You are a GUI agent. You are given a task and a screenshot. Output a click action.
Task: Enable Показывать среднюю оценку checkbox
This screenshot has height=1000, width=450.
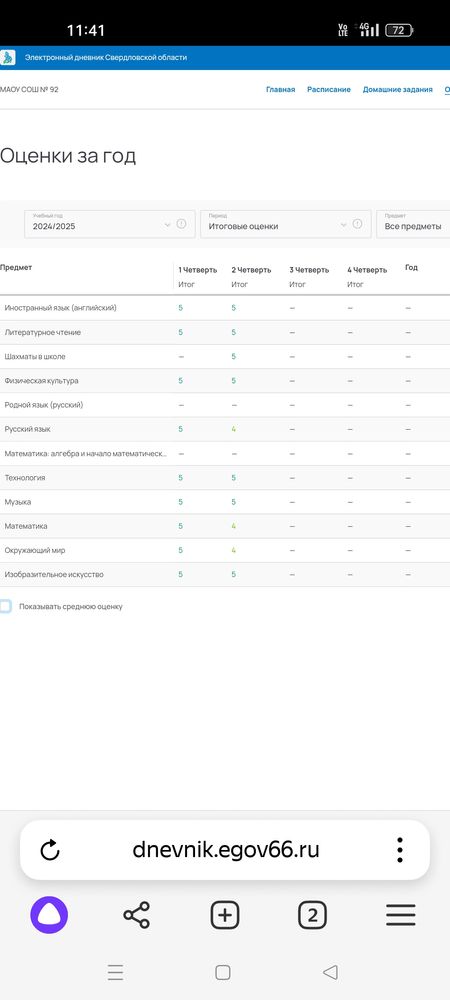click(x=5, y=607)
